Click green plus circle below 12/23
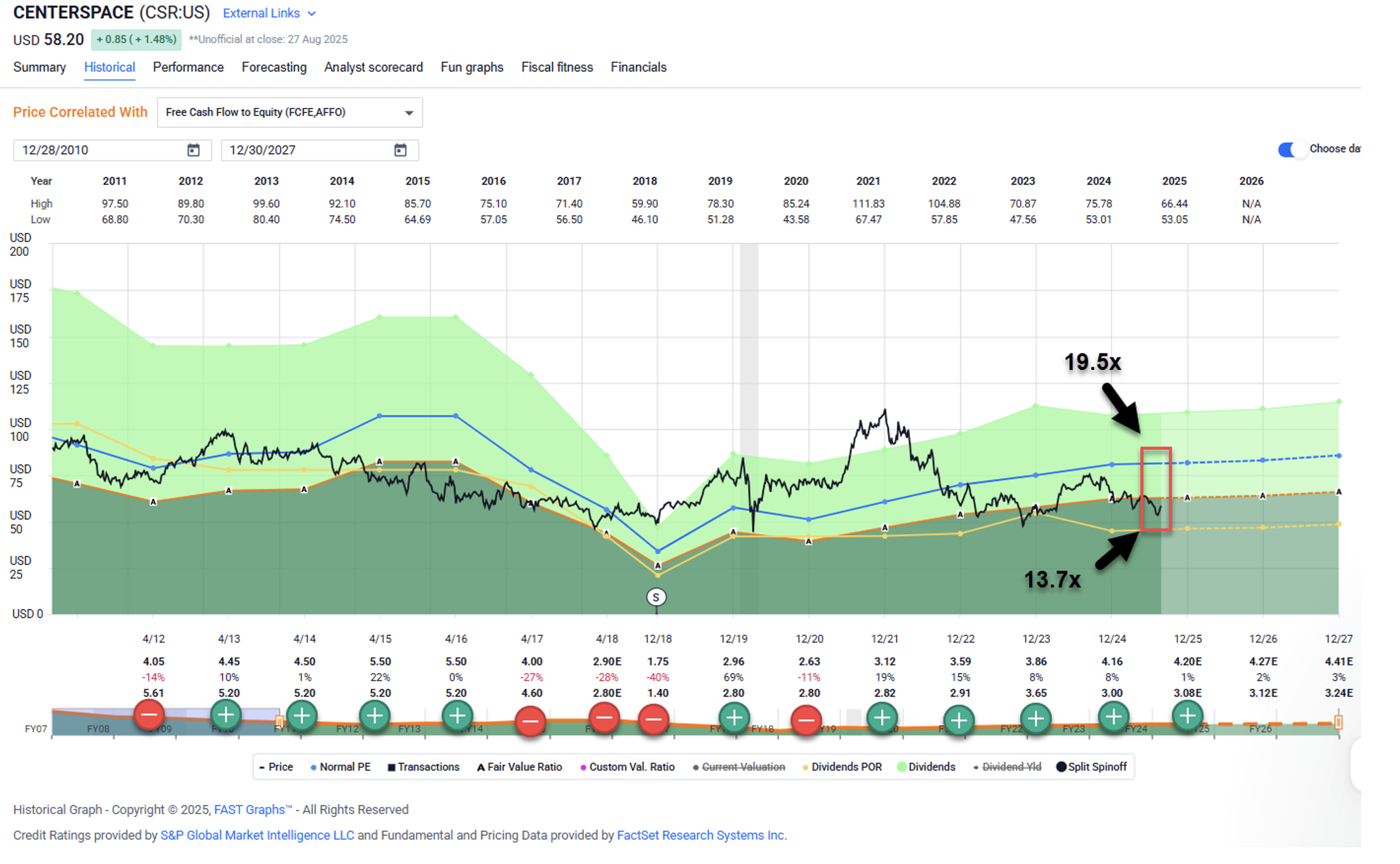This screenshot has width=1400, height=864. point(1036,720)
